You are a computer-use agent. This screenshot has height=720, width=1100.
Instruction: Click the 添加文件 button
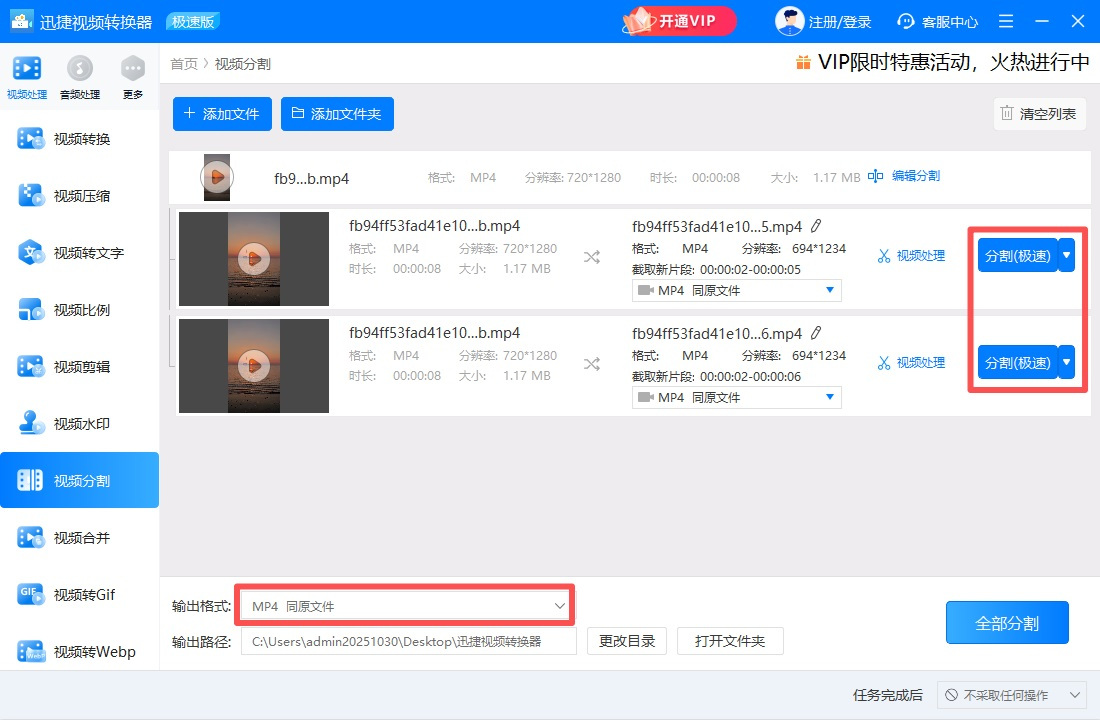point(221,114)
